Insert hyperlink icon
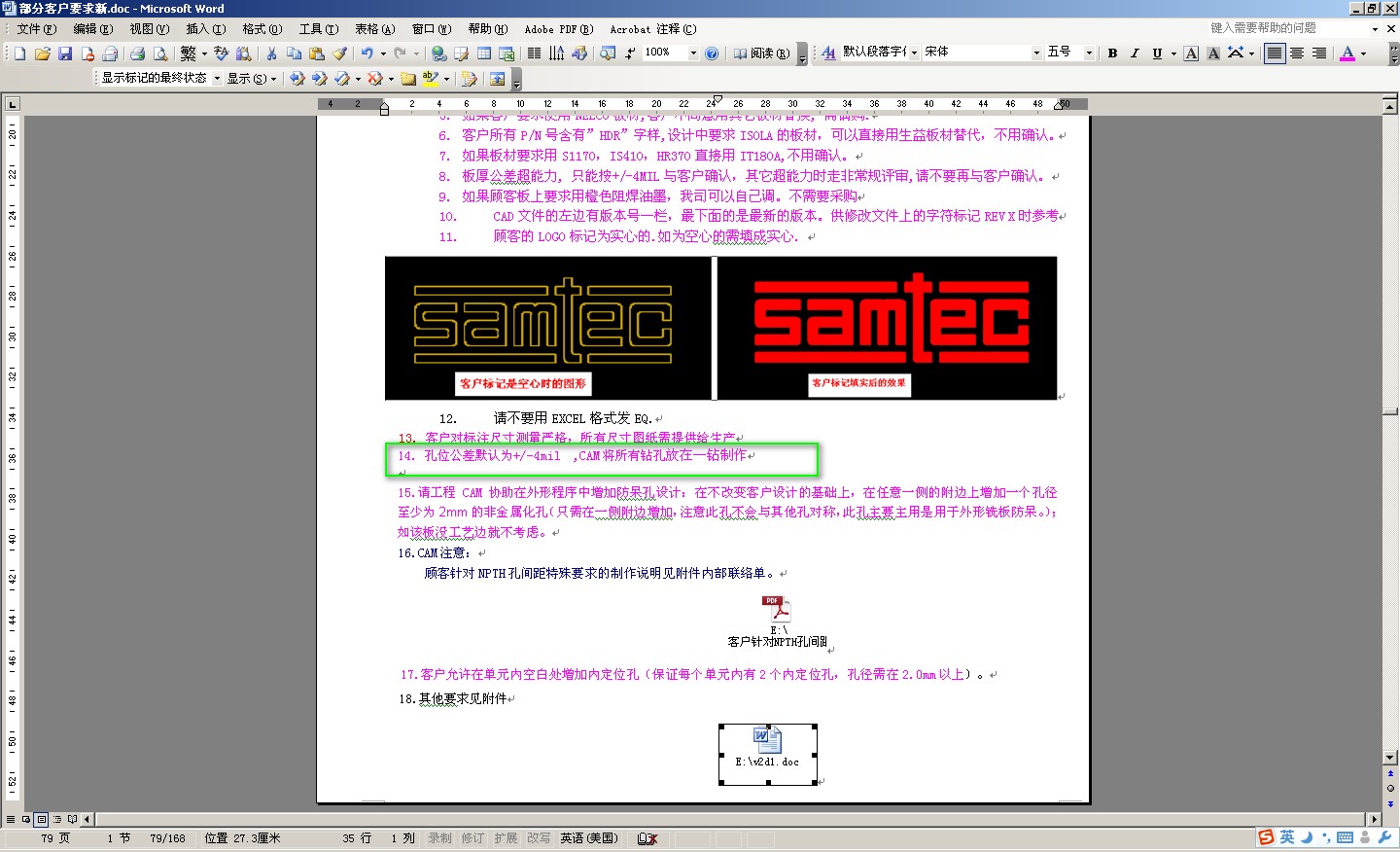Viewport: 1400px width, 852px height. (439, 53)
